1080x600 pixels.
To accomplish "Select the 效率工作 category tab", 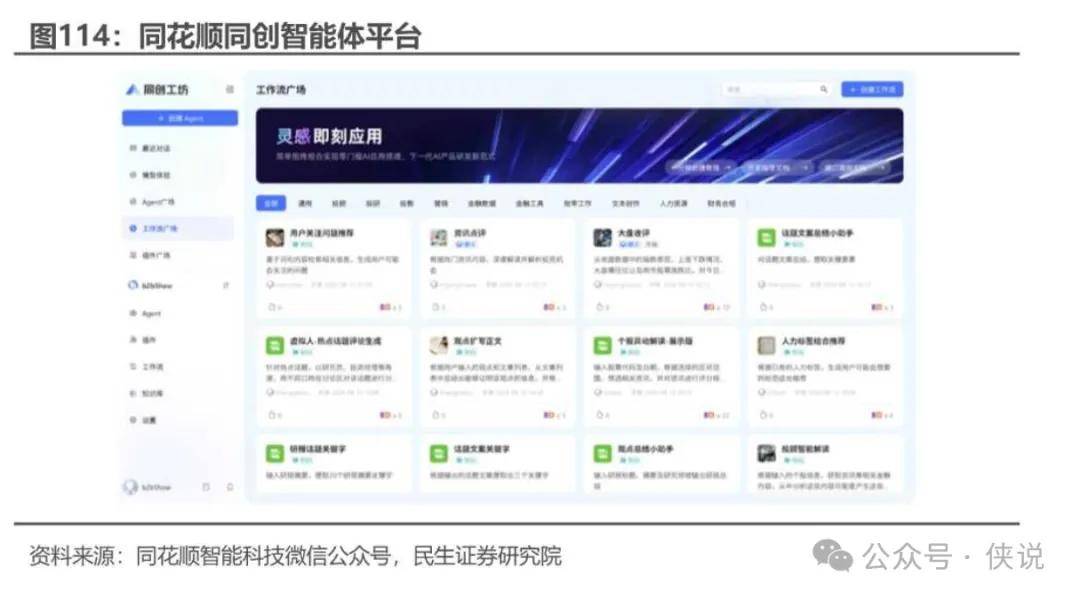I will click(x=577, y=203).
